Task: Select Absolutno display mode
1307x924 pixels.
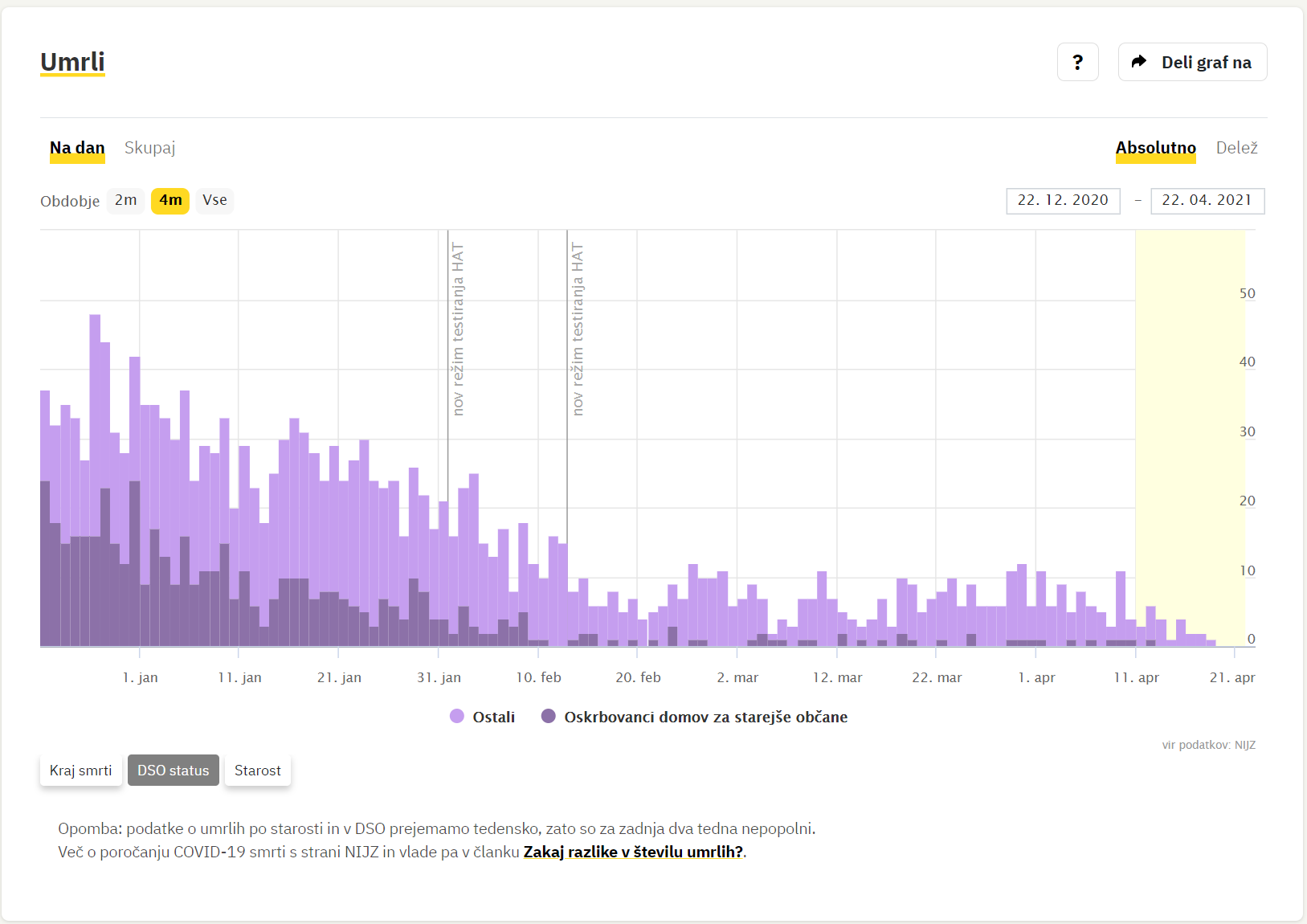Action: click(1155, 148)
